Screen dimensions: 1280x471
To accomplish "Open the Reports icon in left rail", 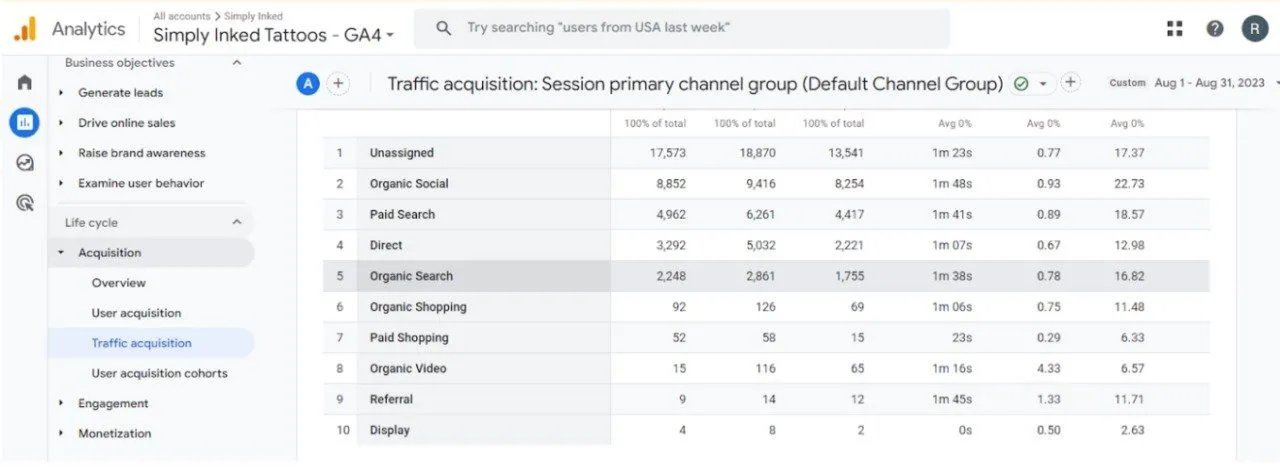I will coord(25,122).
